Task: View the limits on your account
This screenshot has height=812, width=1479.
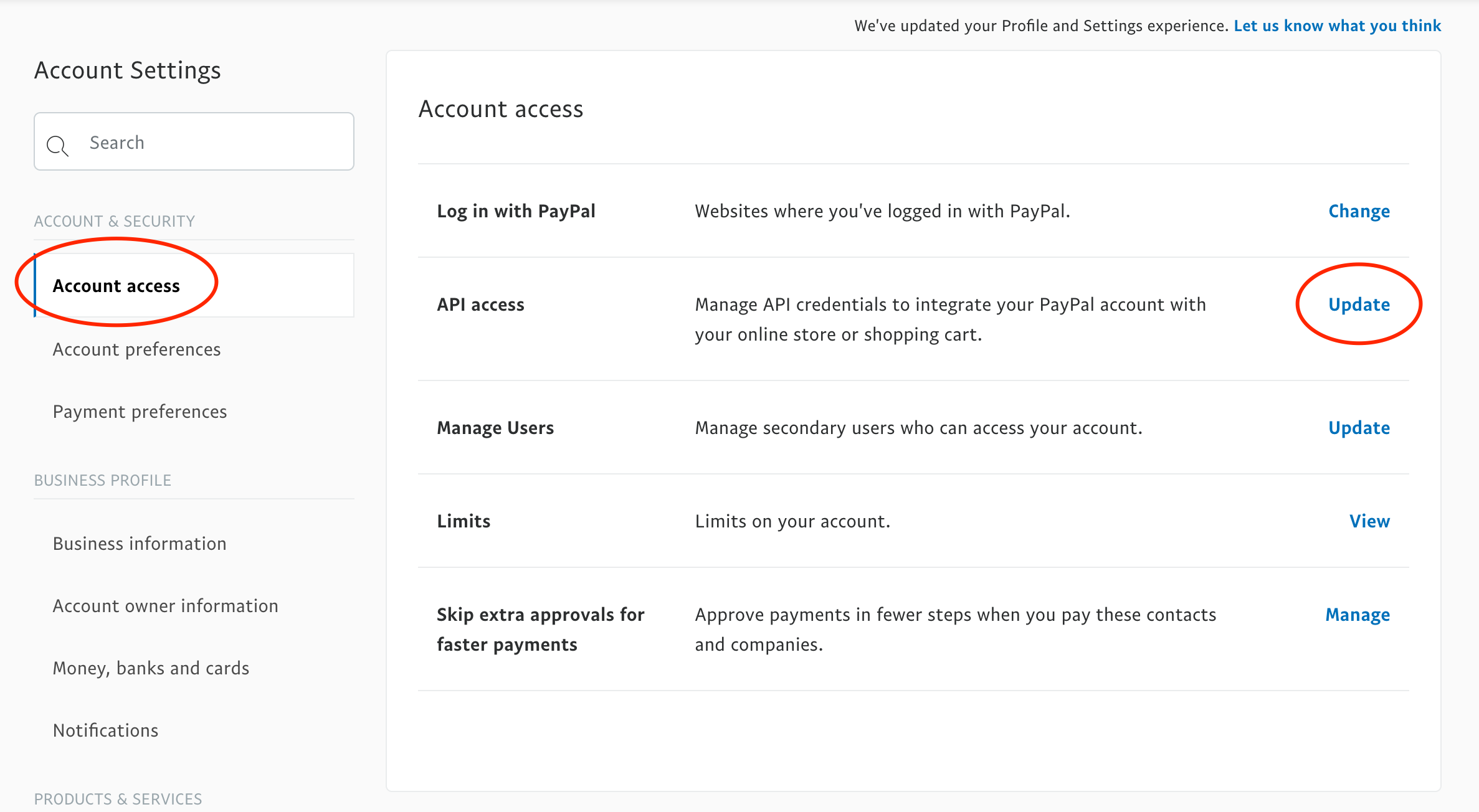Action: pos(1369,521)
